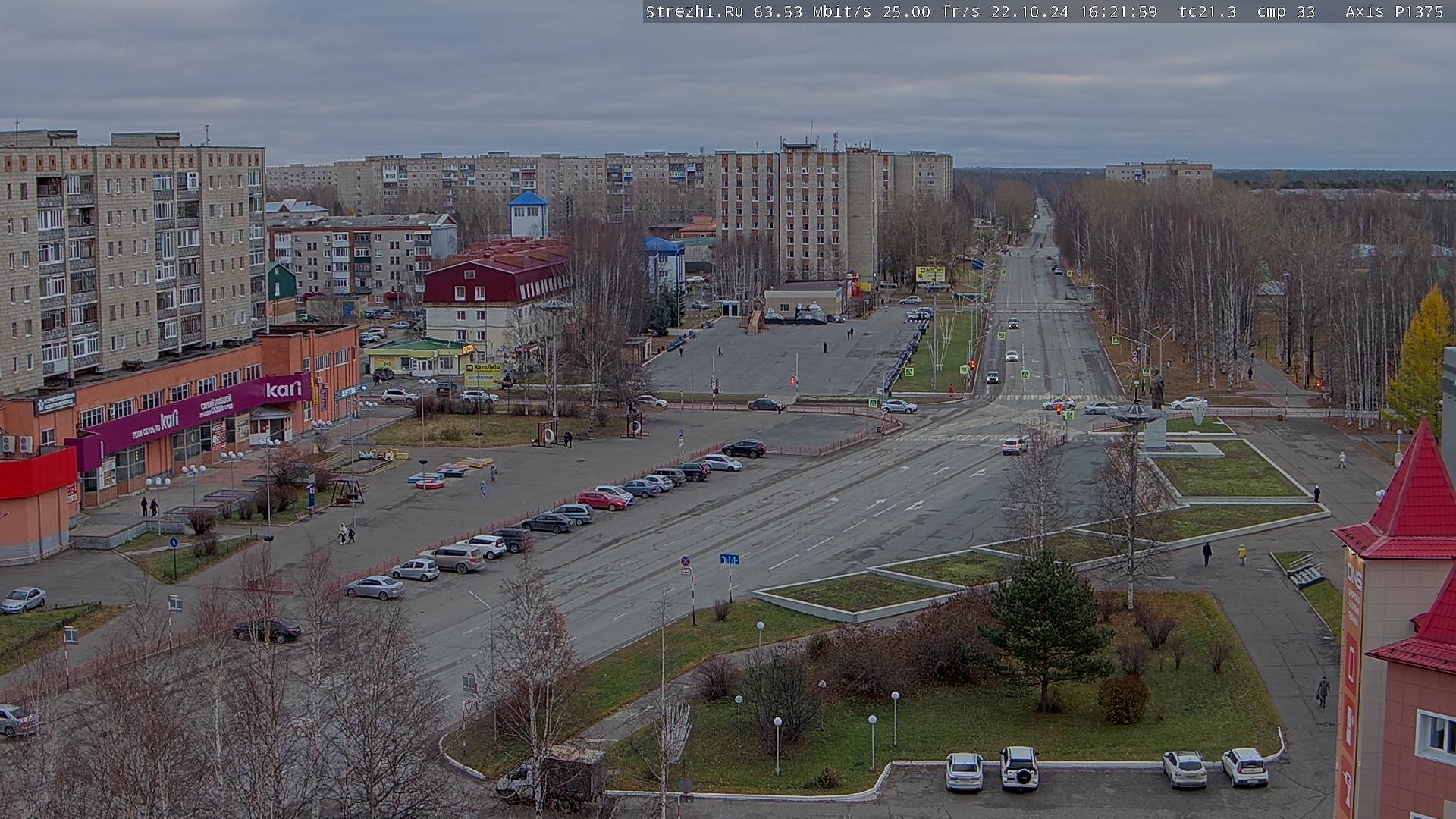Click the 25.00 fr/s frame rate value
Viewport: 1456px width, 819px height.
click(932, 11)
